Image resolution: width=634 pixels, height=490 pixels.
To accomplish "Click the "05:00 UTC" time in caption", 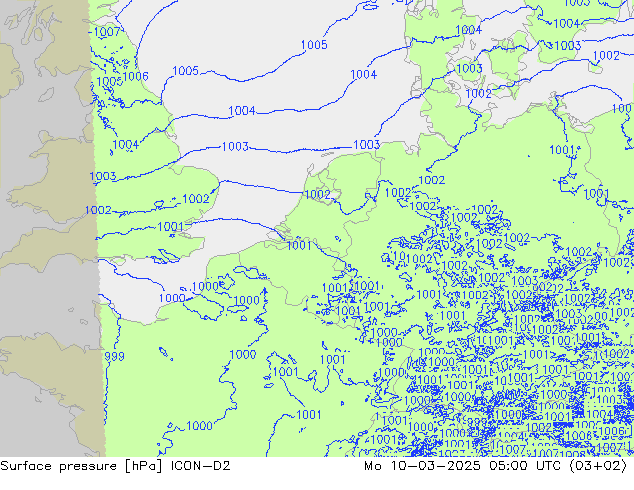I will pyautogui.click(x=525, y=466).
